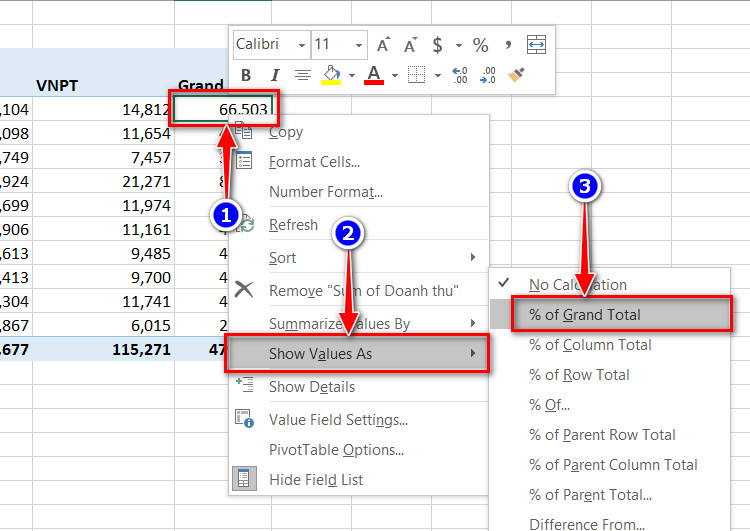Select cell with value 11,974
The image size is (750, 531).
pyautogui.click(x=103, y=205)
